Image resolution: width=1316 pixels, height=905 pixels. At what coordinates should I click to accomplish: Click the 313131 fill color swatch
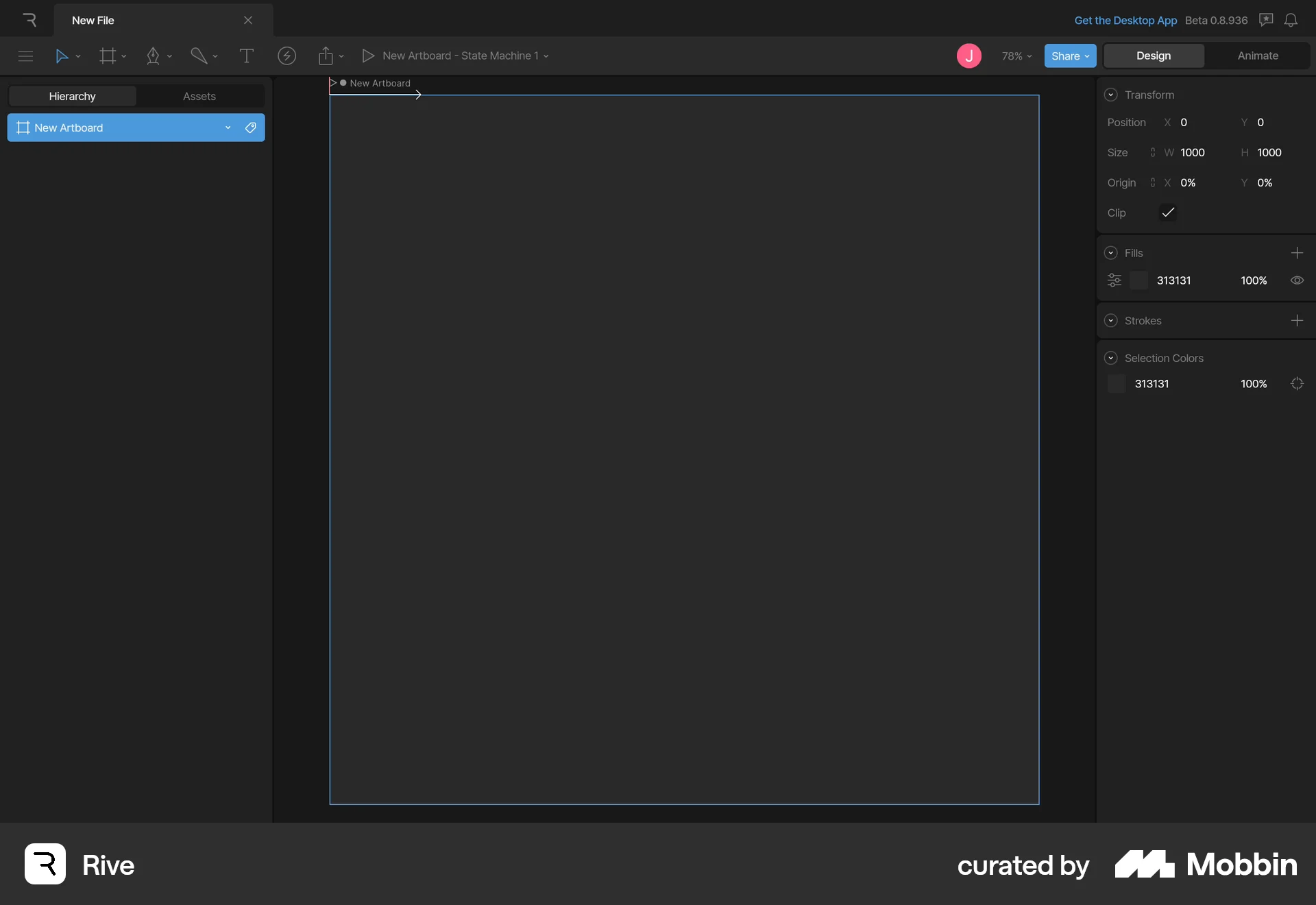[x=1138, y=280]
